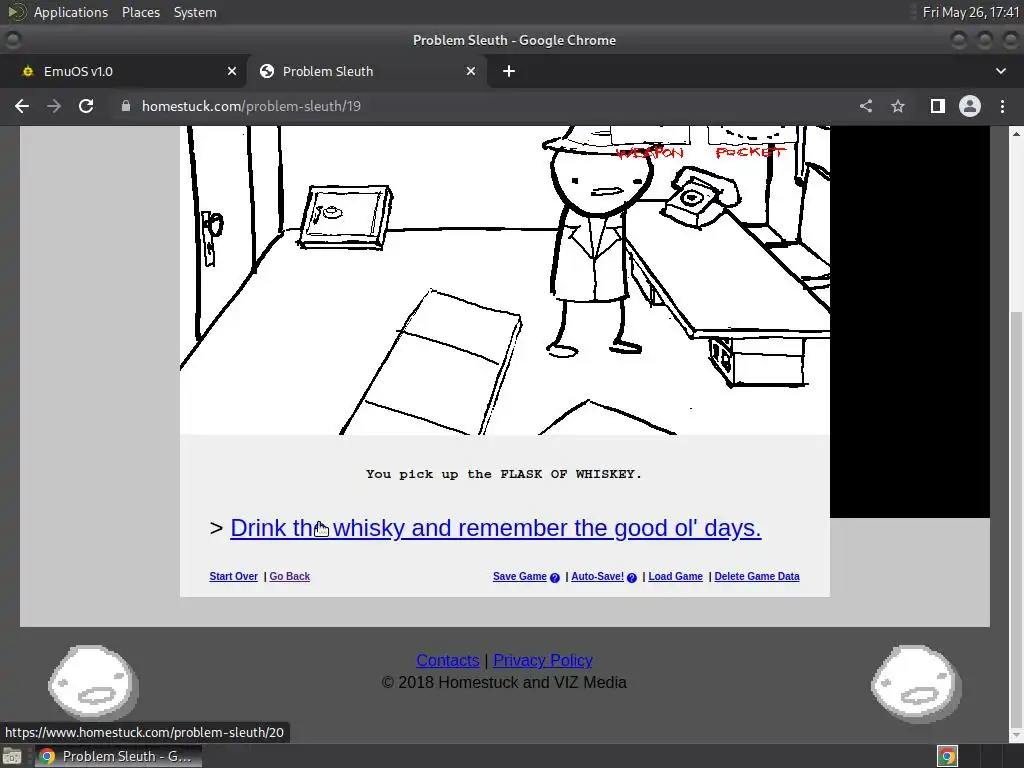The image size is (1024, 768).
Task: Click the EmuOS tab favicon
Action: coord(27,71)
